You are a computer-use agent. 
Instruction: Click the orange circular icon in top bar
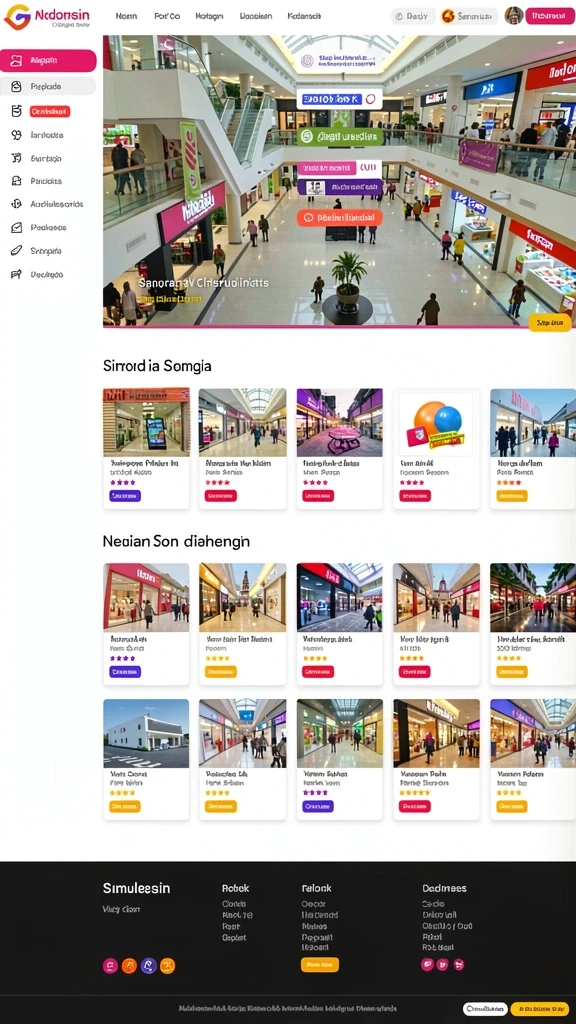(448, 16)
